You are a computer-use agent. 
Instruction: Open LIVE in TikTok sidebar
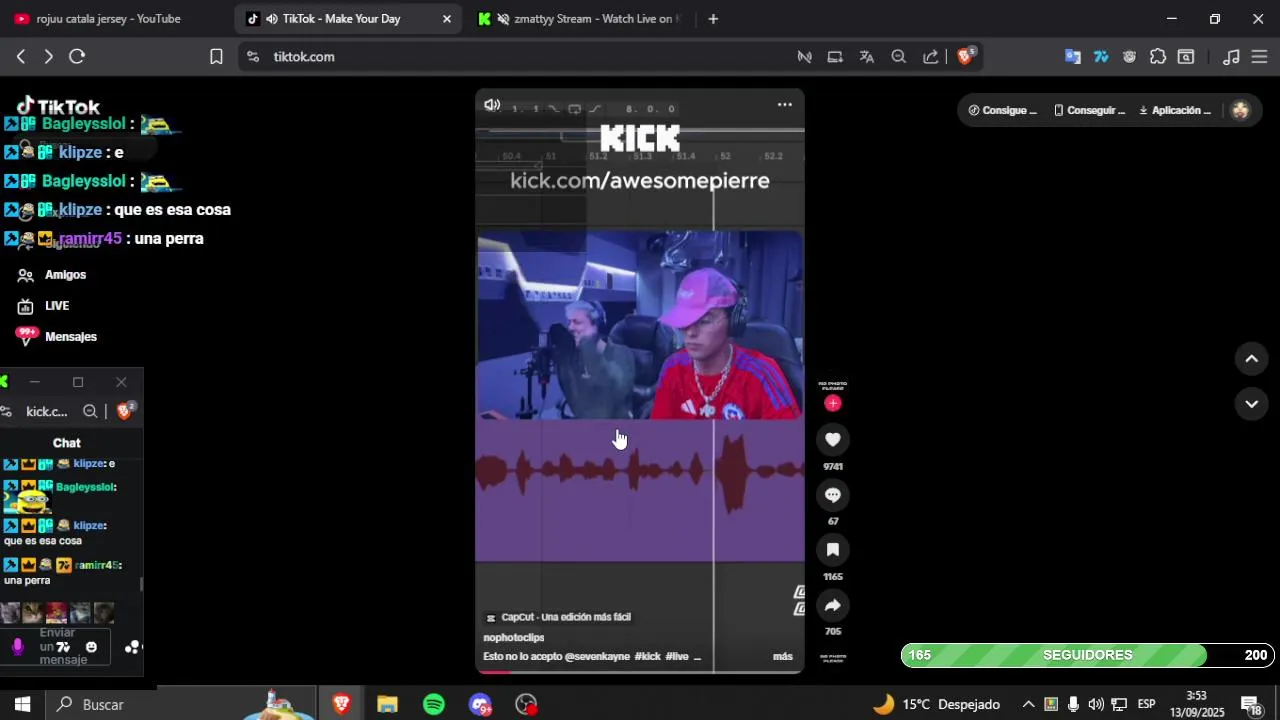pos(43,306)
